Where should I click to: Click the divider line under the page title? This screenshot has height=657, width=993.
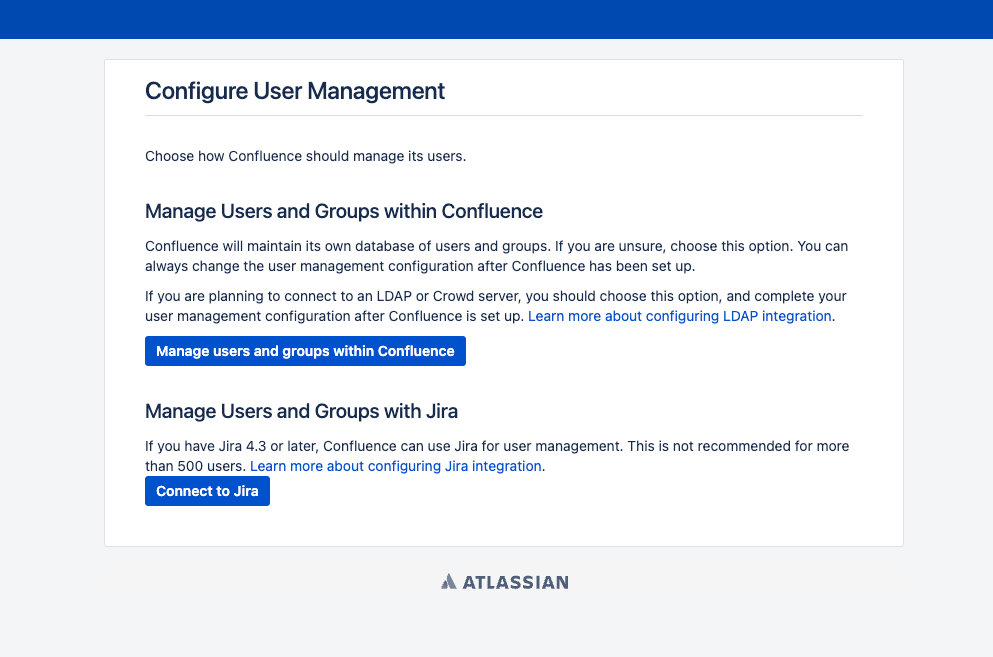point(504,115)
